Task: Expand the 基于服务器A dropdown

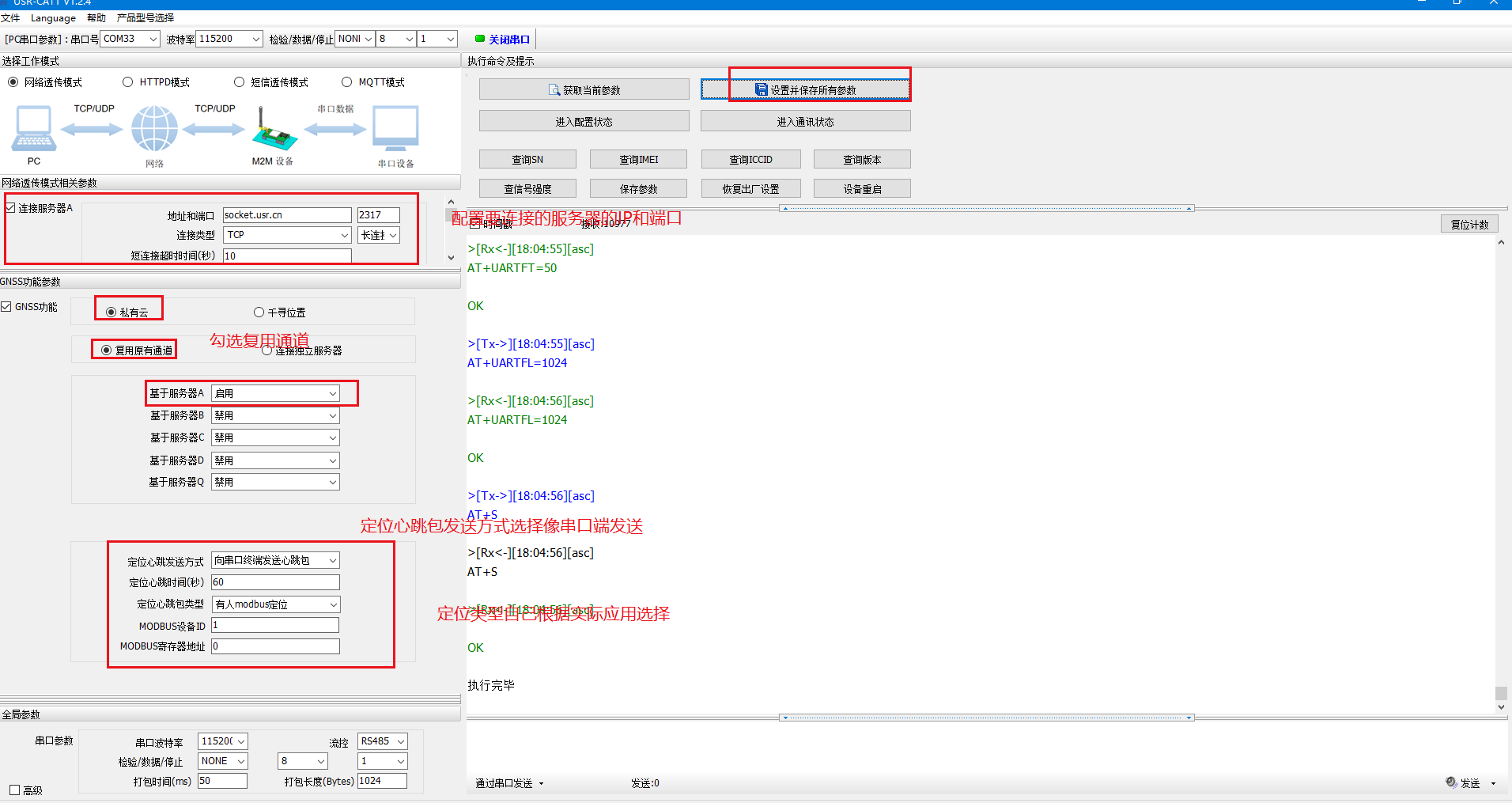Action: (333, 393)
